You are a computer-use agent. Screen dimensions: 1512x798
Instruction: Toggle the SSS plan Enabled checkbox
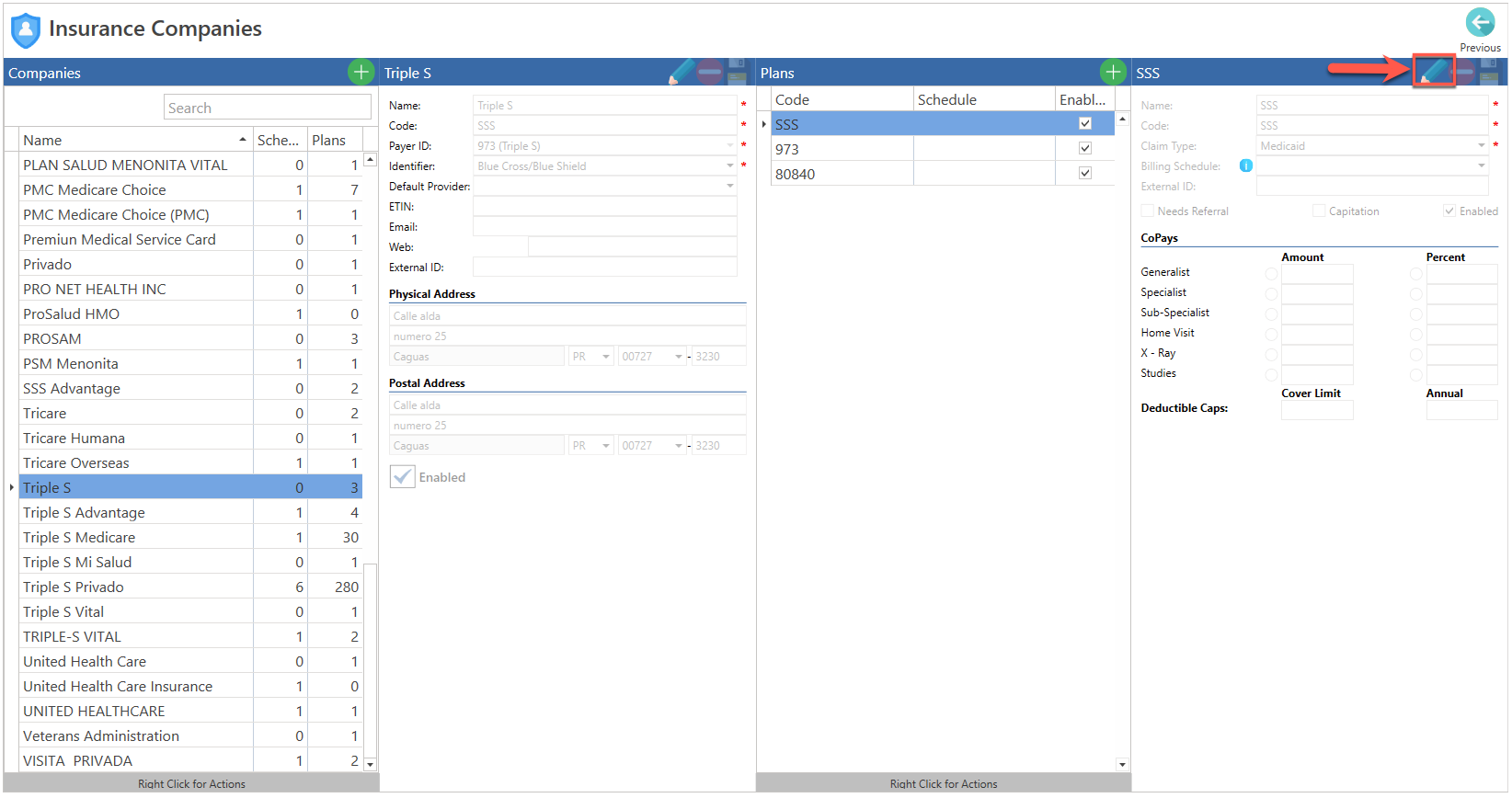(x=1449, y=211)
